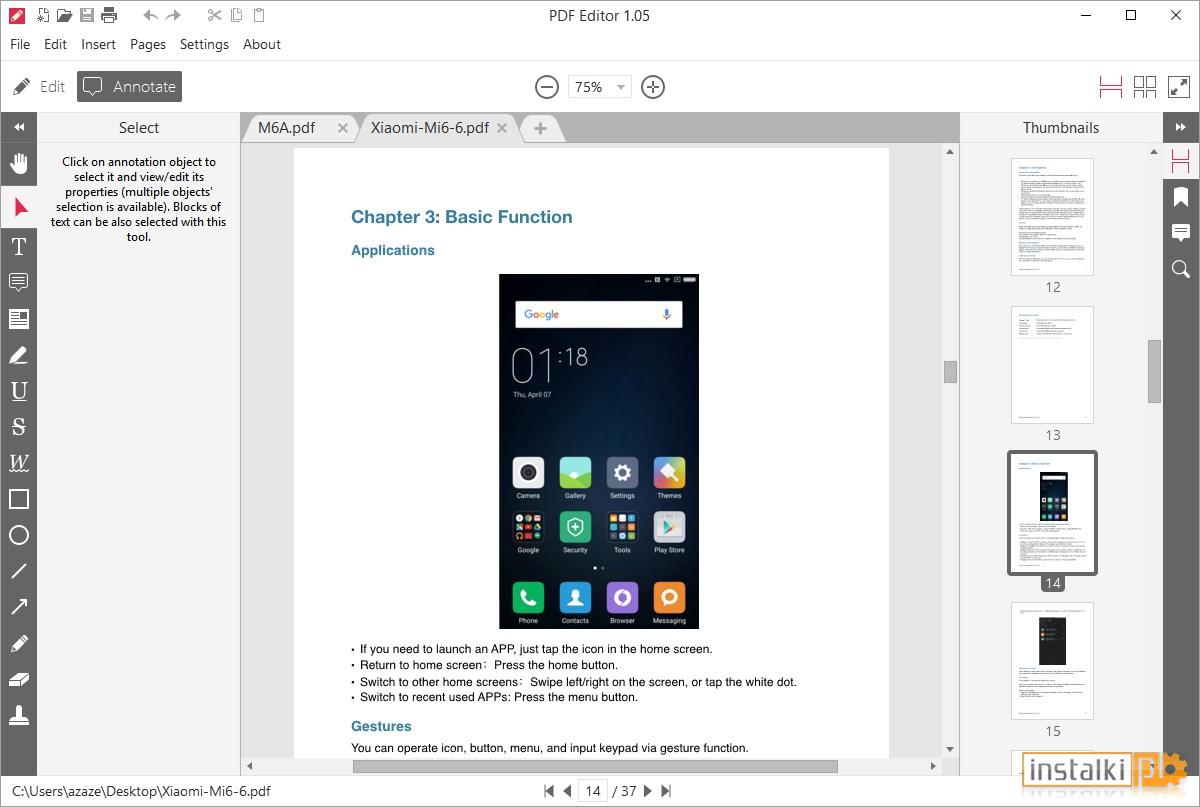Select the Underline text tool
1200x807 pixels.
point(19,391)
